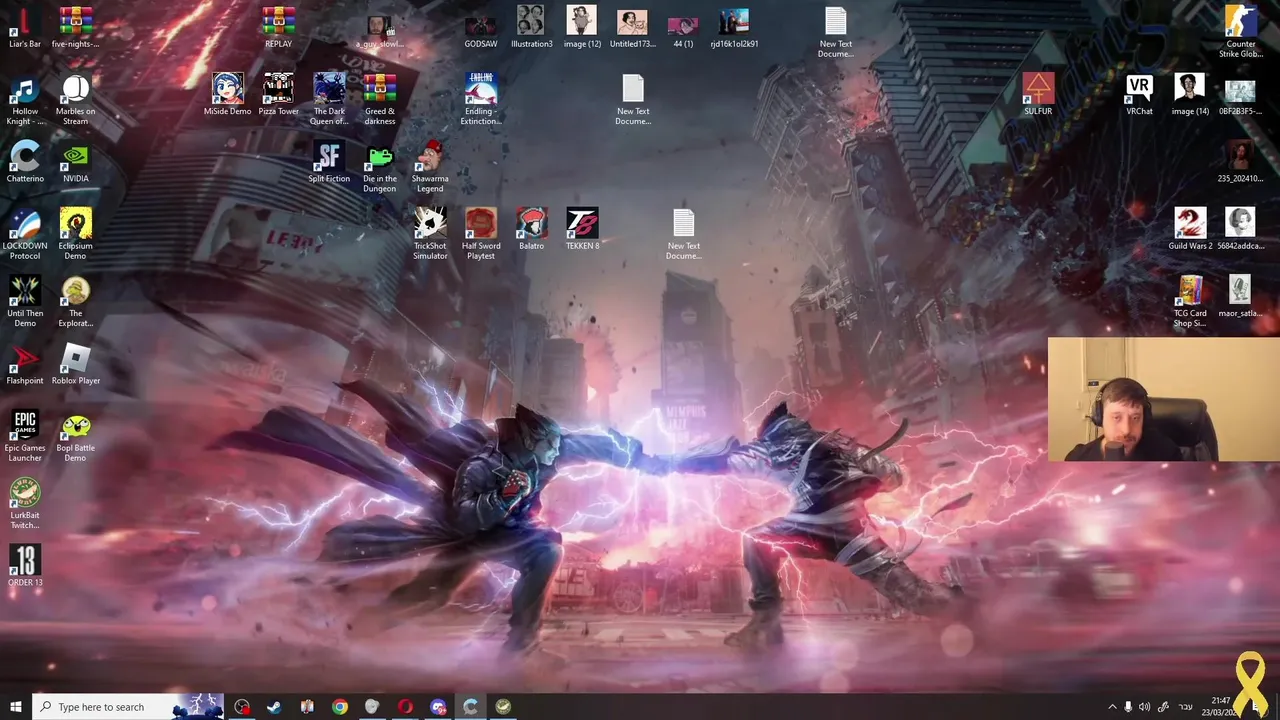
Task: Launch the Split Fiction shortcut
Action: pyautogui.click(x=329, y=161)
